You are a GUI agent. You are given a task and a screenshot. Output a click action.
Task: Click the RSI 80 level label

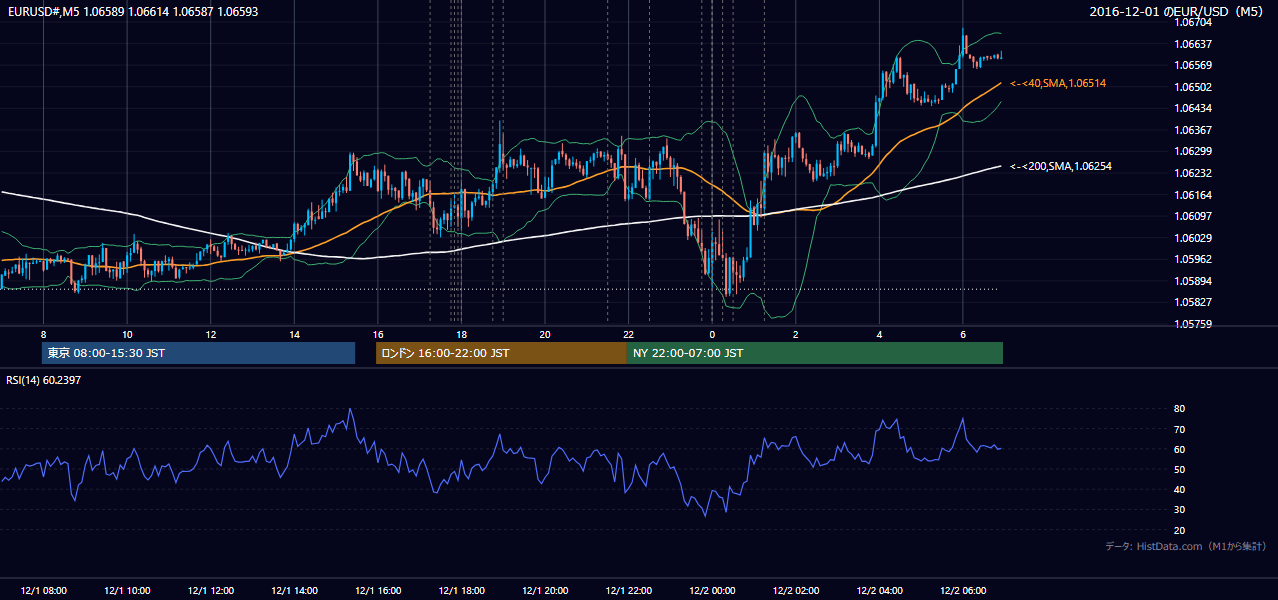click(x=1180, y=409)
